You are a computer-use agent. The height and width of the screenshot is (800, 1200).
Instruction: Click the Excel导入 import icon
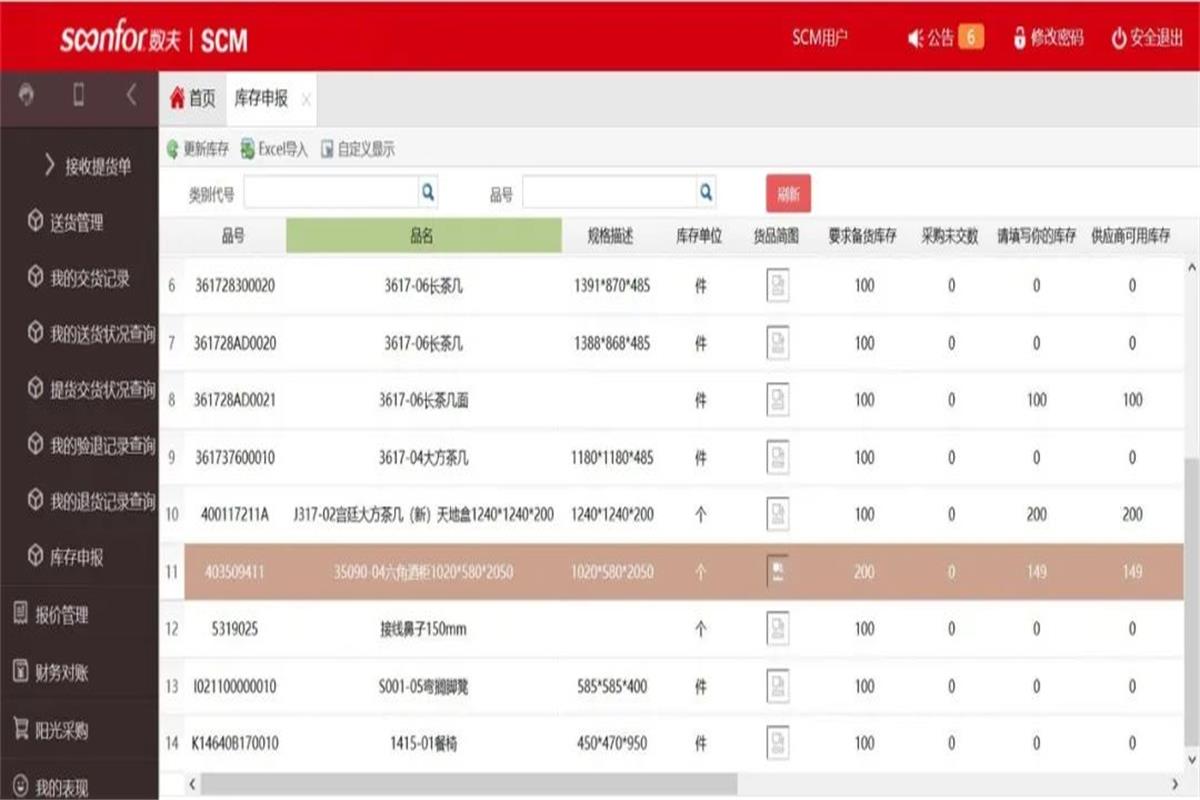tap(248, 150)
